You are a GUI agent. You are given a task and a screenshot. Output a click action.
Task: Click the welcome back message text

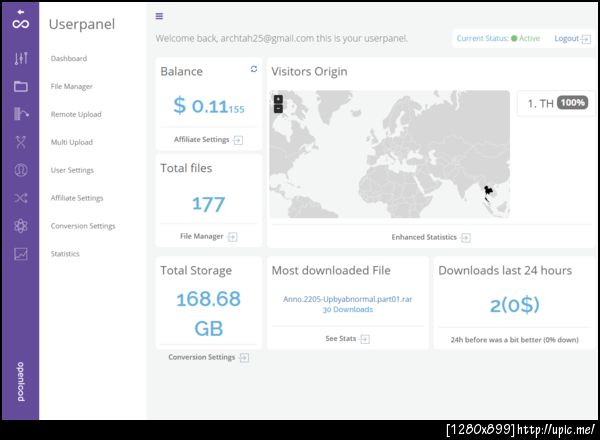pos(282,39)
